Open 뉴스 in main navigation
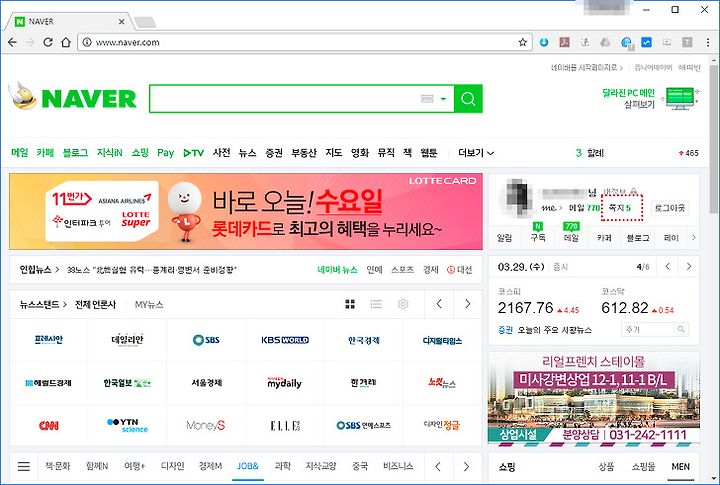Screen dimensions: 720x485 tap(247, 152)
